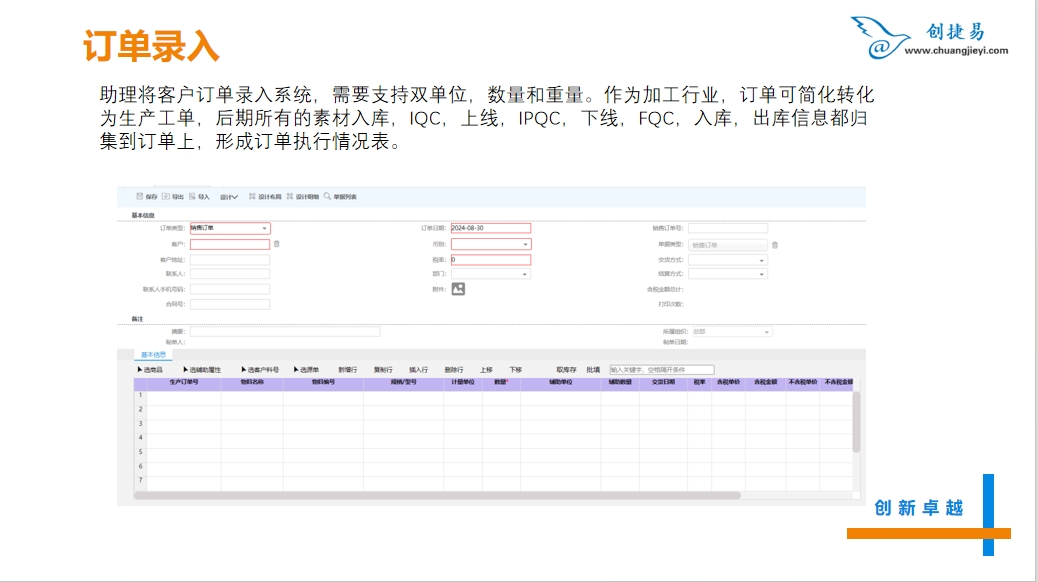This screenshot has height=582, width=1038.
Task: Click the 导入 (import) toolbar icon
Action: pyautogui.click(x=192, y=197)
